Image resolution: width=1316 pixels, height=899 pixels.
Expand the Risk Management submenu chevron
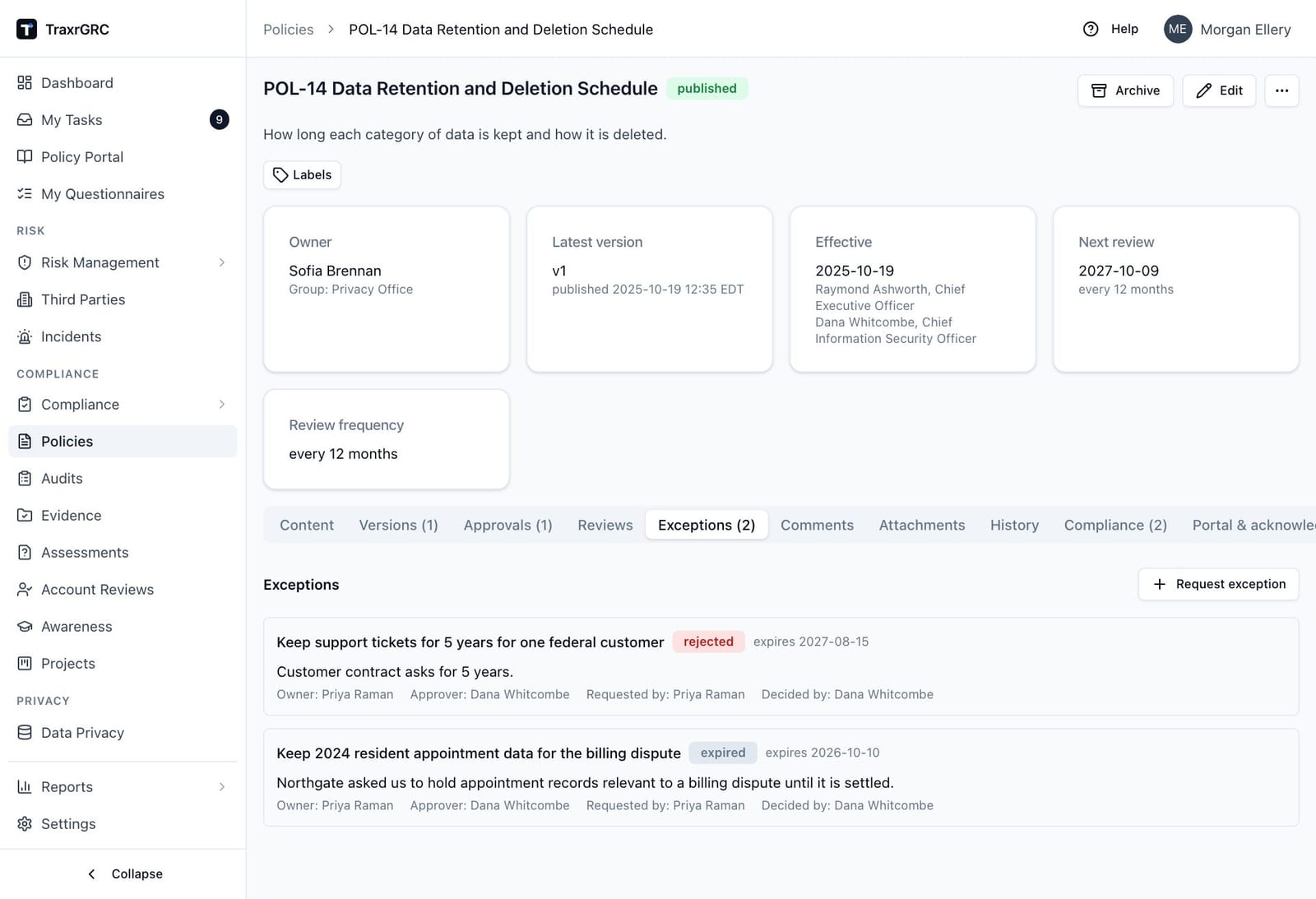coord(222,262)
